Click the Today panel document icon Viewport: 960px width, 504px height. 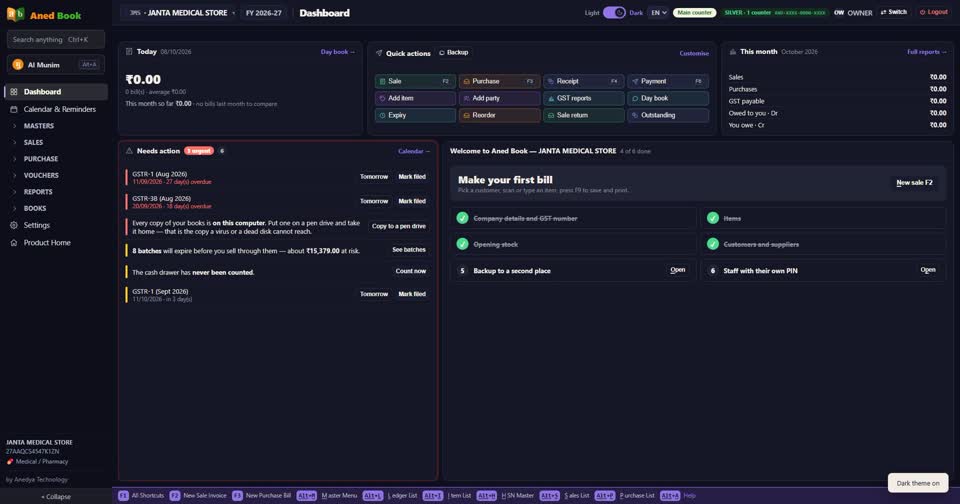(x=129, y=51)
